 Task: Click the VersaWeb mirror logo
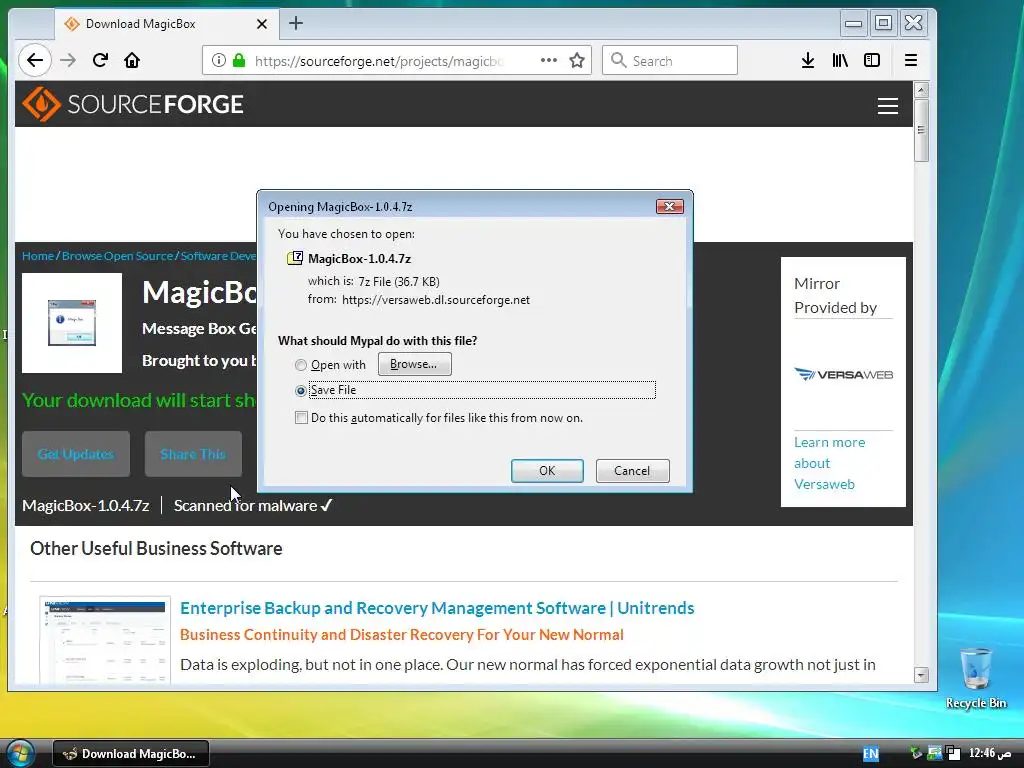pyautogui.click(x=843, y=374)
